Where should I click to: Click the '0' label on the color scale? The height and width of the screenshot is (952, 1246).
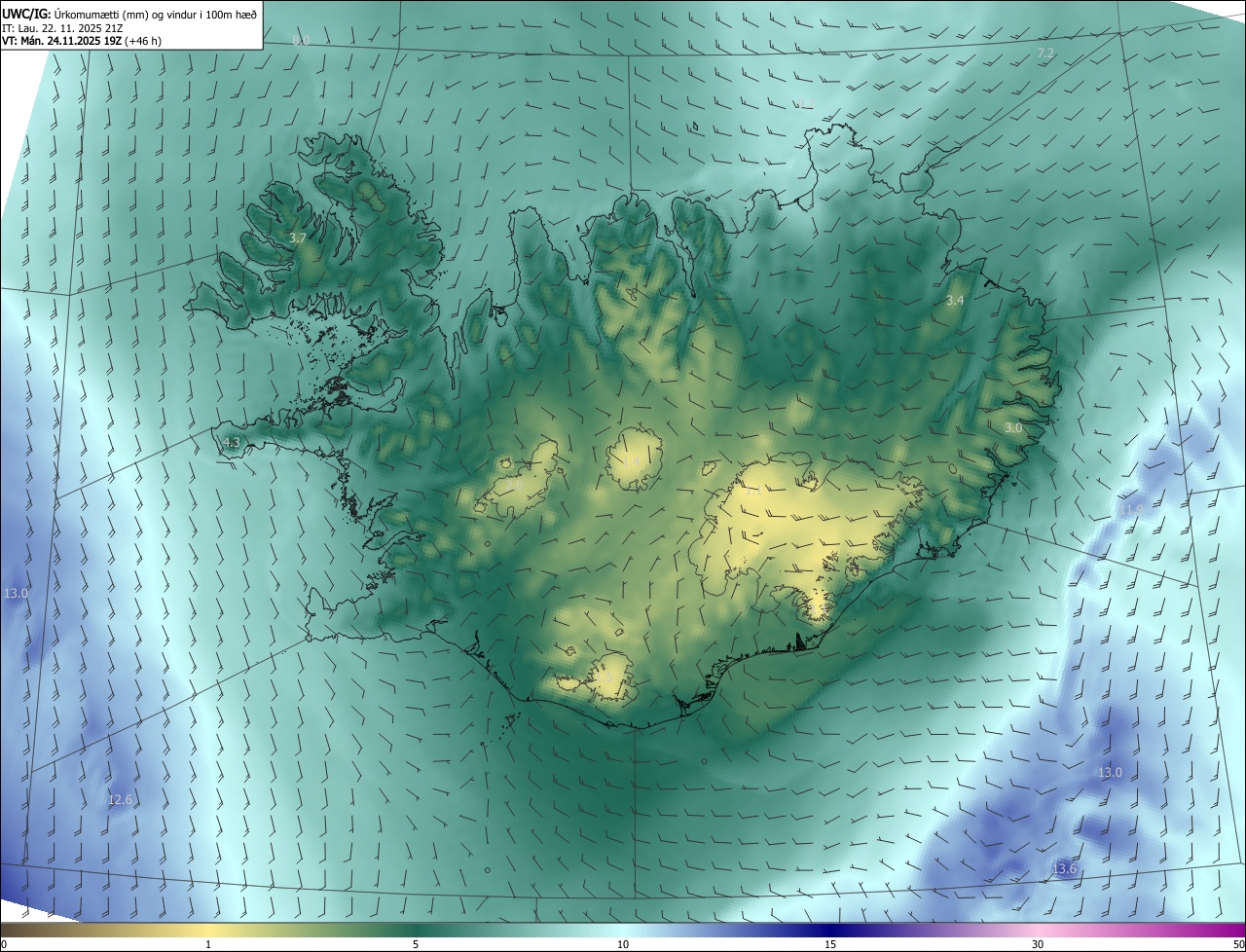(4, 944)
